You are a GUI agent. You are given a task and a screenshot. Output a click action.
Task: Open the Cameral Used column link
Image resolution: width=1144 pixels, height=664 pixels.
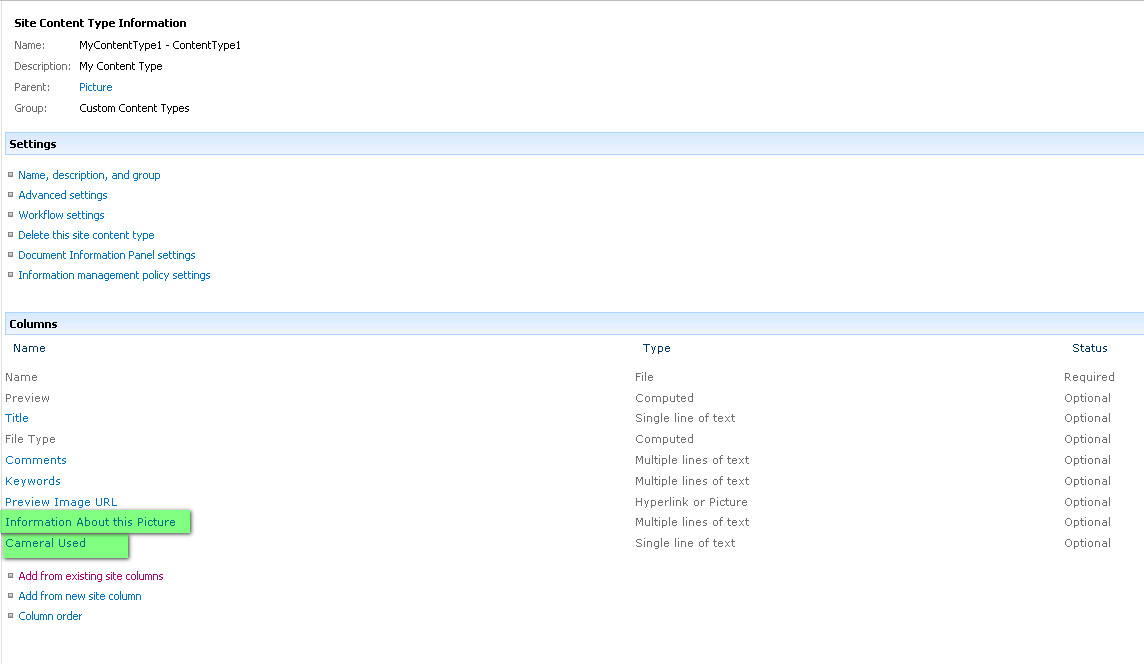[x=45, y=543]
